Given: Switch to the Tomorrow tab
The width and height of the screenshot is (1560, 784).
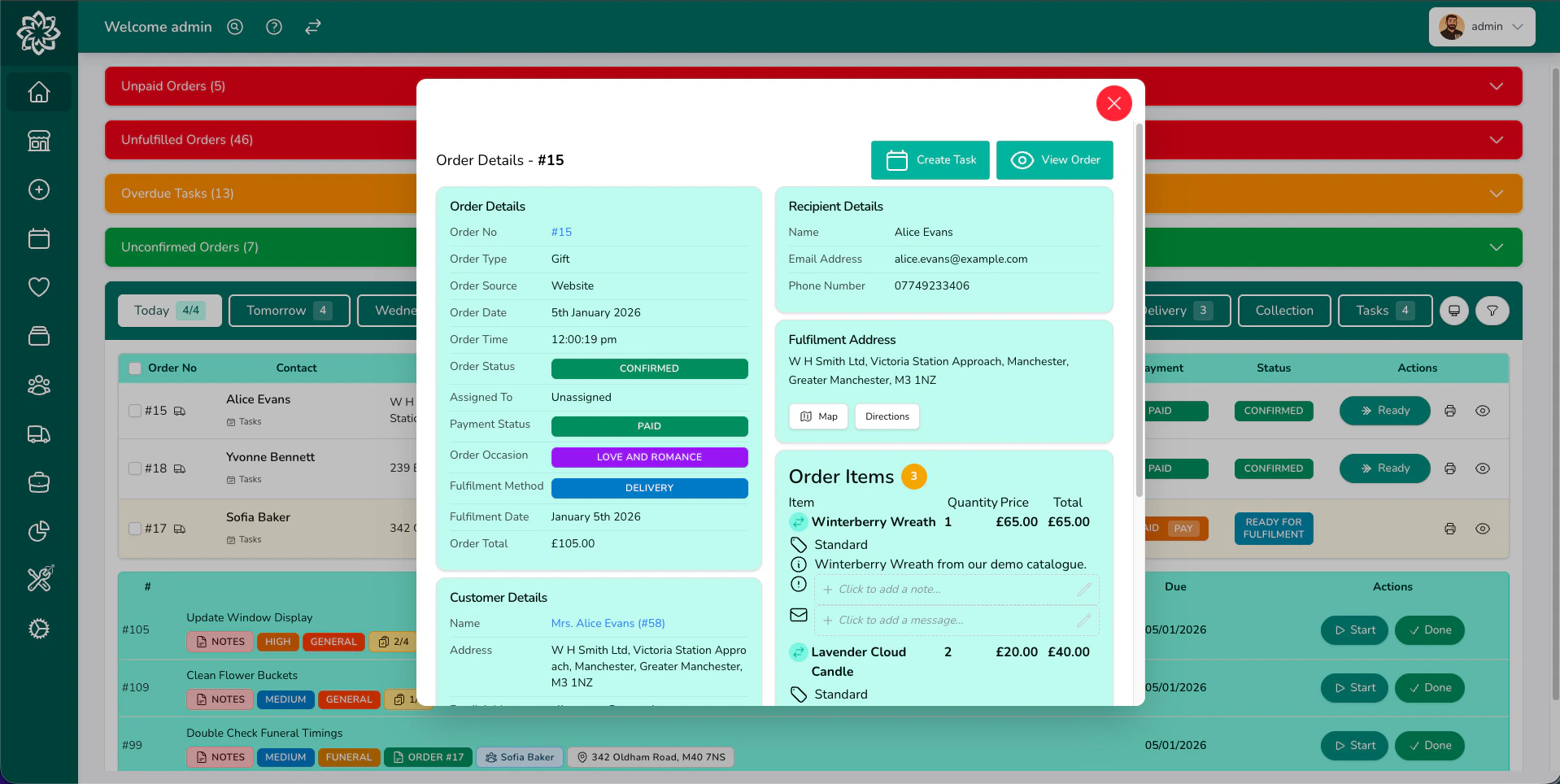Looking at the screenshot, I should [x=289, y=311].
